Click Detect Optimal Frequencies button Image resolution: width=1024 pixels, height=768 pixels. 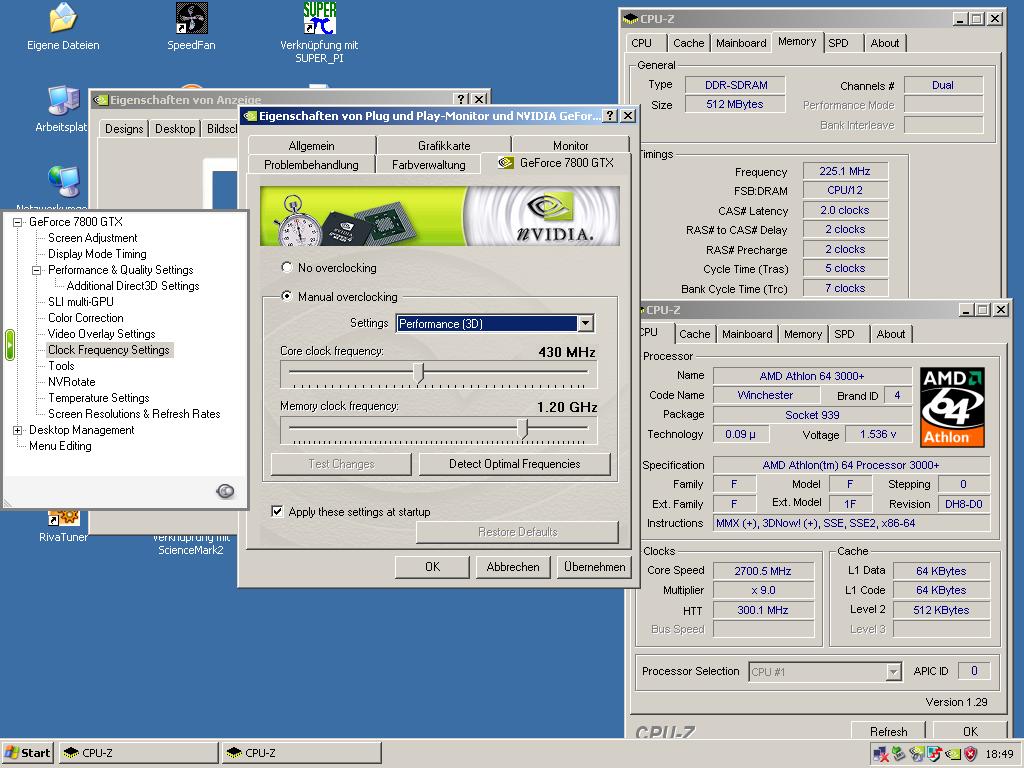[515, 464]
